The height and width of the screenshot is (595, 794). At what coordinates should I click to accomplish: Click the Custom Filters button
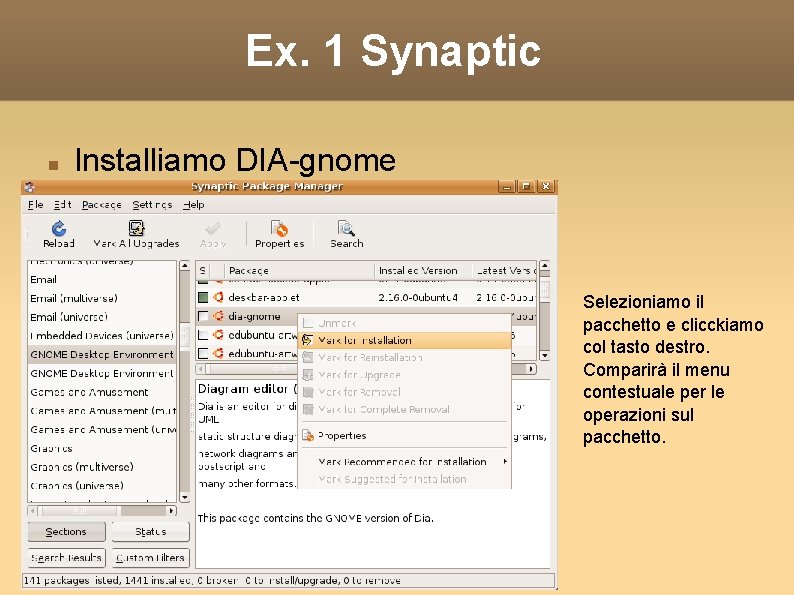pyautogui.click(x=150, y=558)
